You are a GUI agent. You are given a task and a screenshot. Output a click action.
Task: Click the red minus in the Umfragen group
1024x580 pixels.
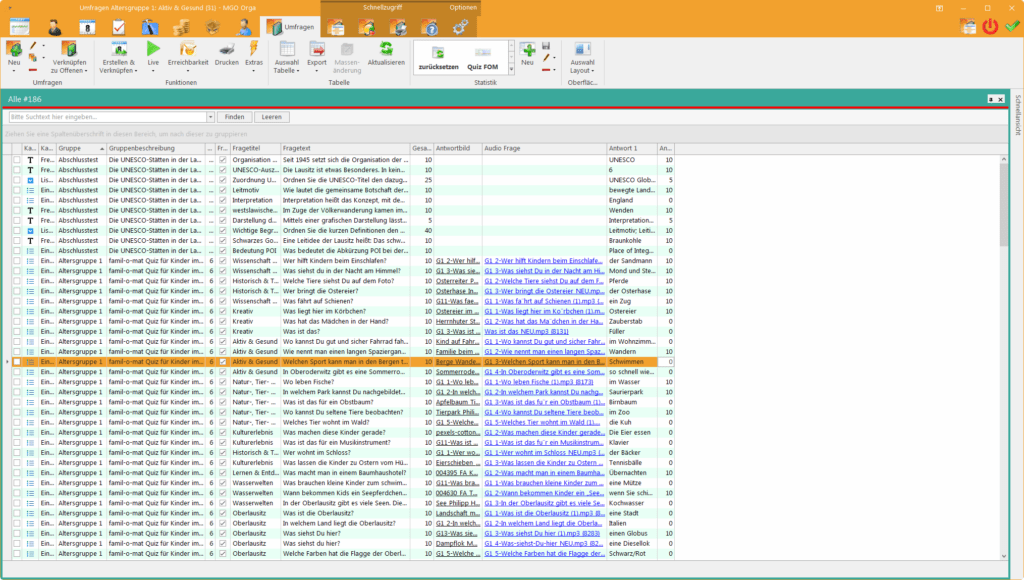33,70
